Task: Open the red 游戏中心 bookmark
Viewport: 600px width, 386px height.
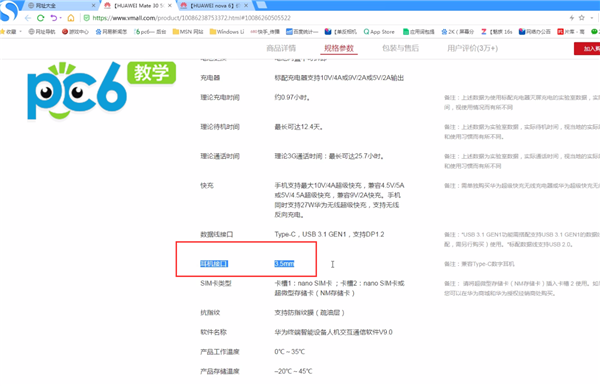Action: coord(75,32)
